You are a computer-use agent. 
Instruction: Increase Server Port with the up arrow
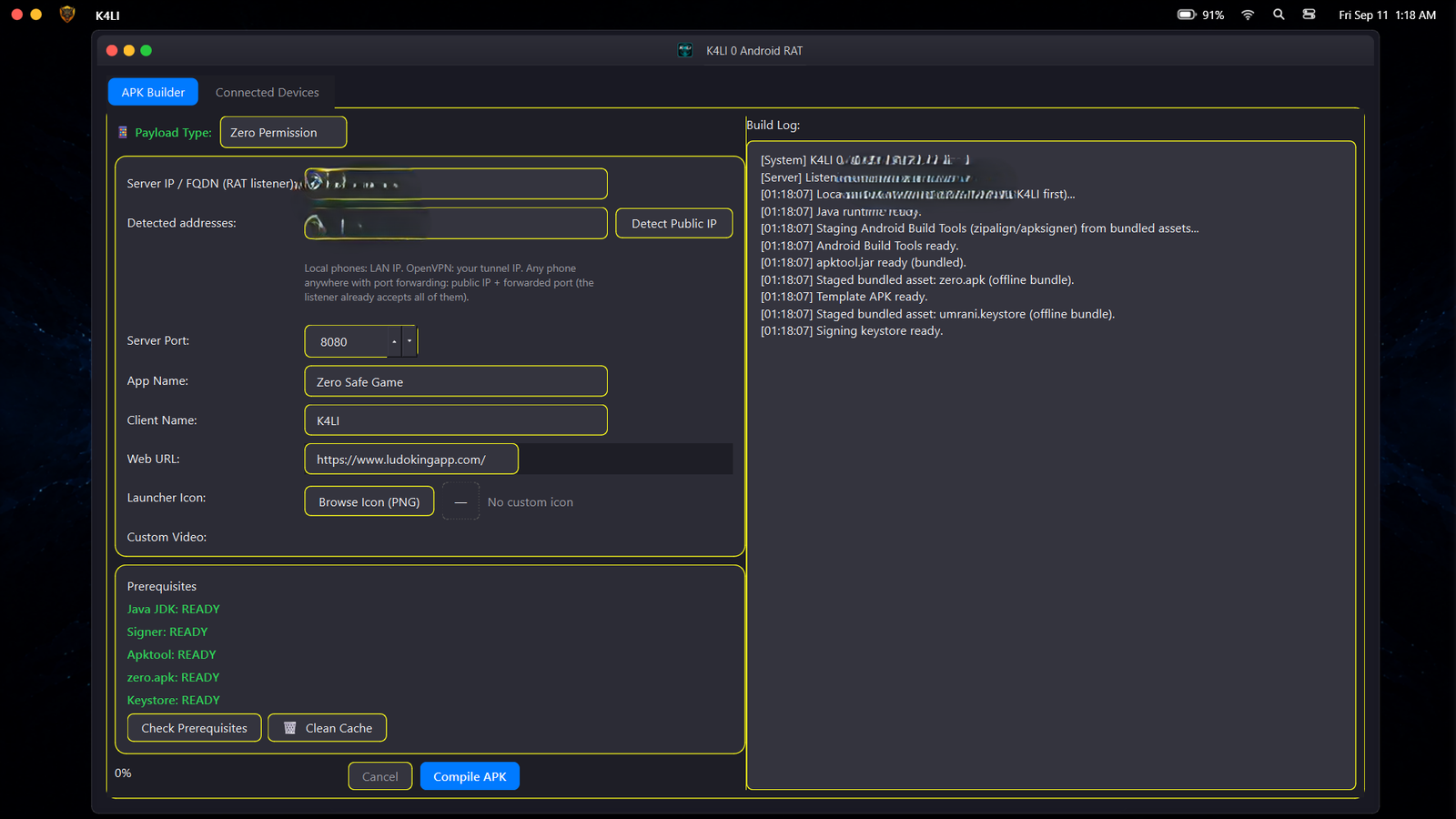(x=394, y=341)
